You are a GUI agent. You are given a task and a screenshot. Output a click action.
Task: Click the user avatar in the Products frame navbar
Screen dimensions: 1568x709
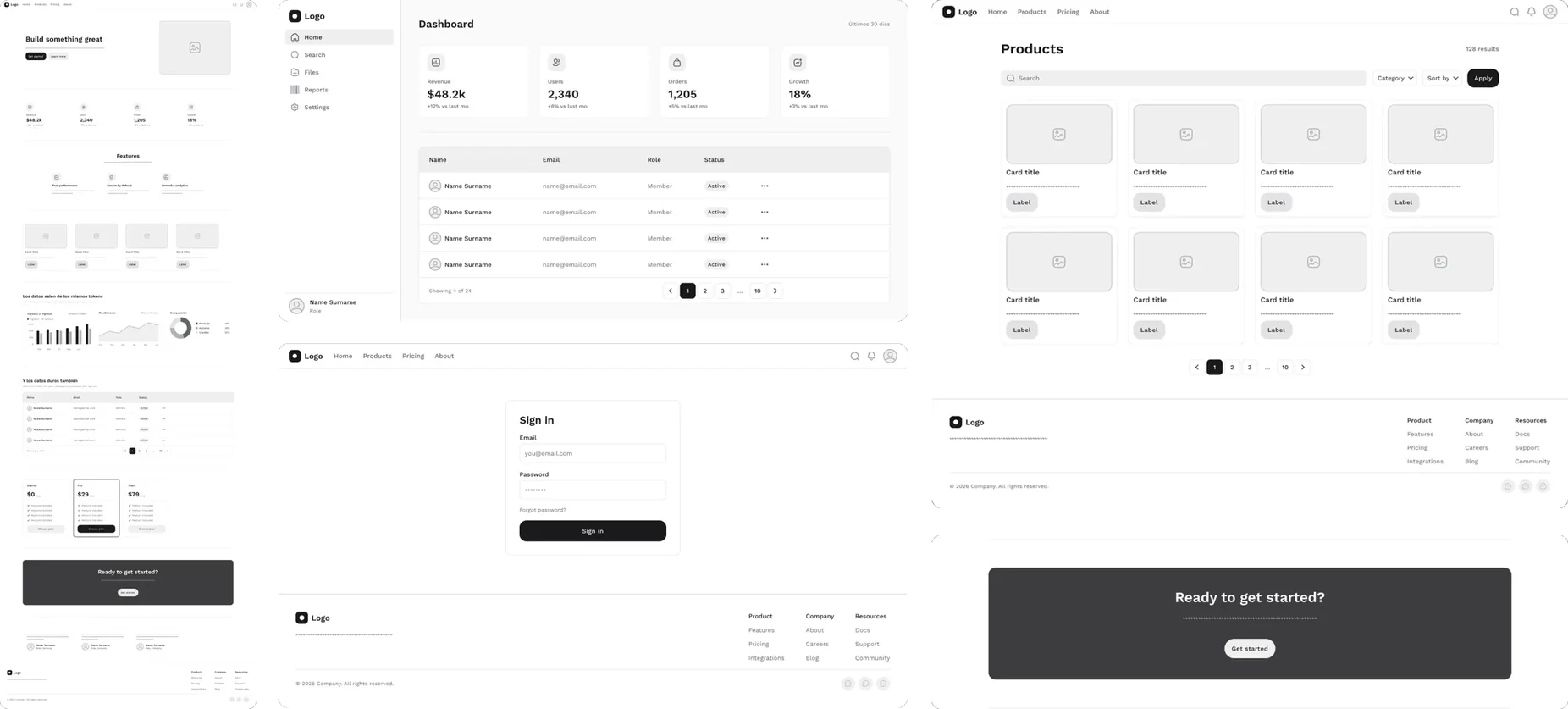pos(1550,12)
